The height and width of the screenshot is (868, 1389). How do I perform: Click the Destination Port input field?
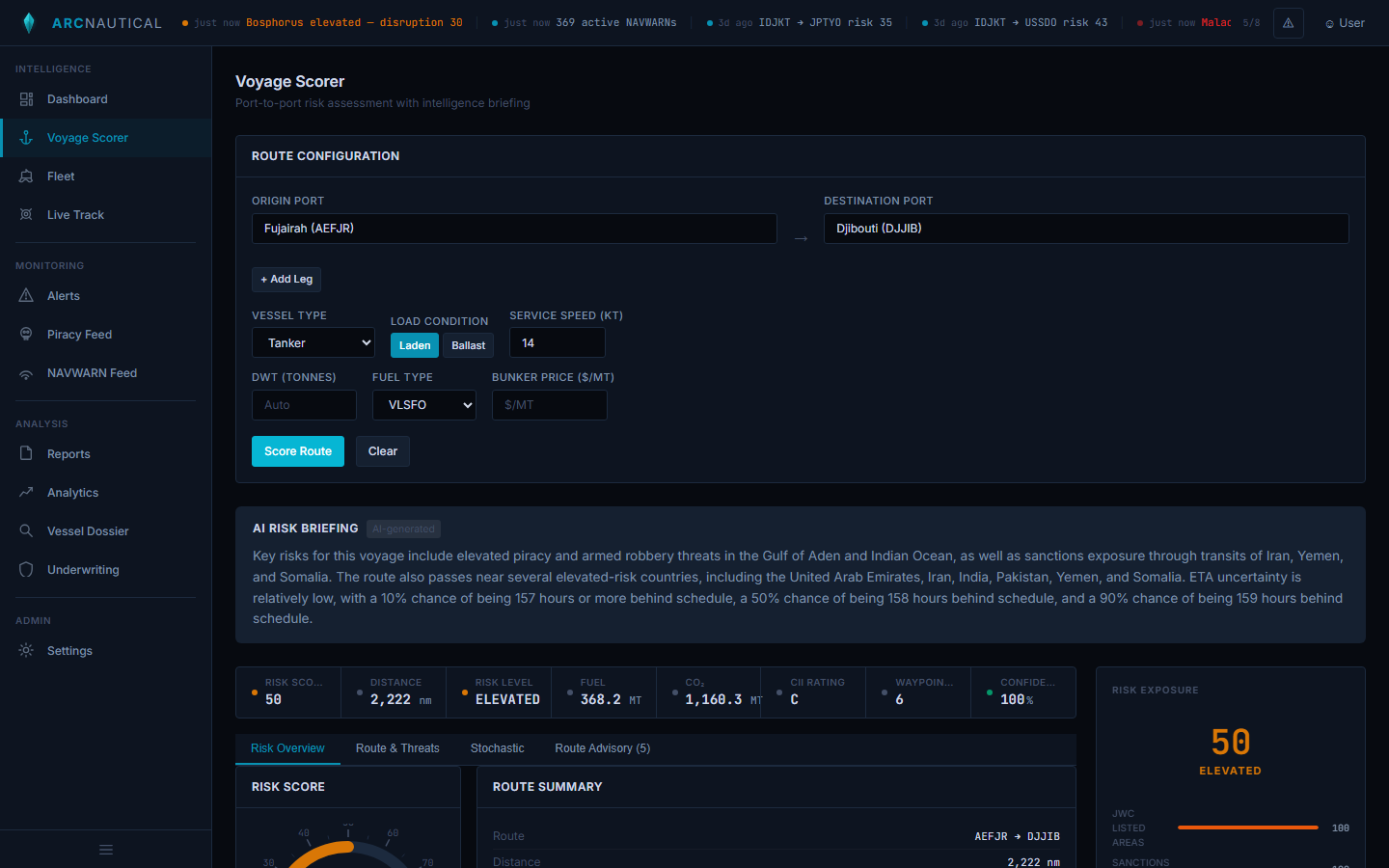[x=1085, y=229]
